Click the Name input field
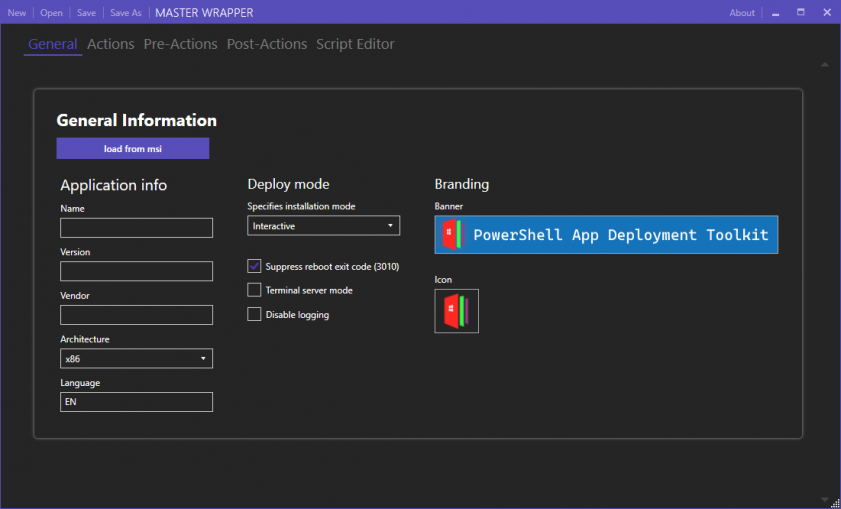 tap(136, 228)
